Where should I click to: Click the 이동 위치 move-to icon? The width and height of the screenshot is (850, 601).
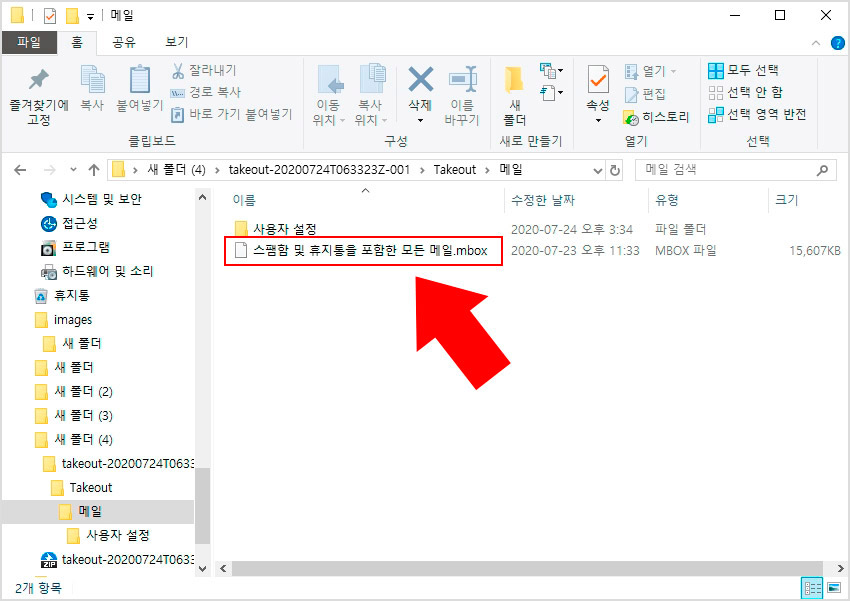pos(330,80)
